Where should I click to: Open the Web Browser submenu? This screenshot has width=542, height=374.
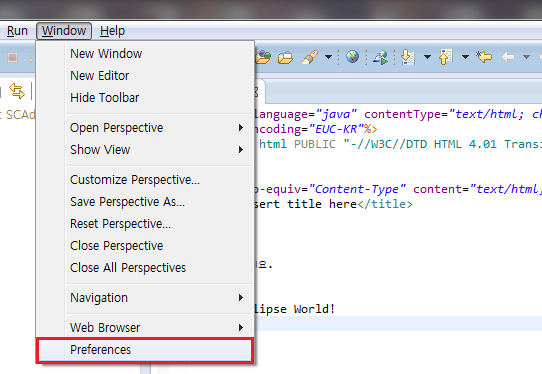click(x=145, y=327)
